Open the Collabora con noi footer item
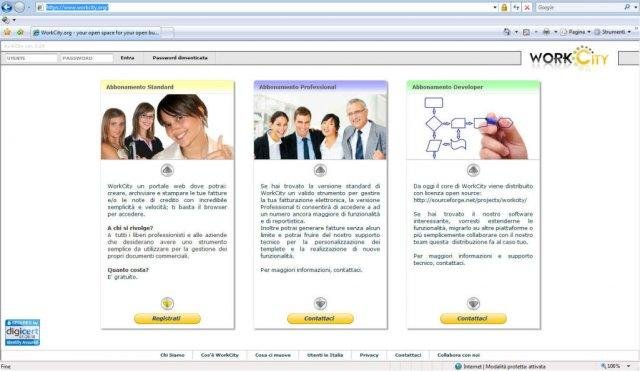 coord(458,355)
